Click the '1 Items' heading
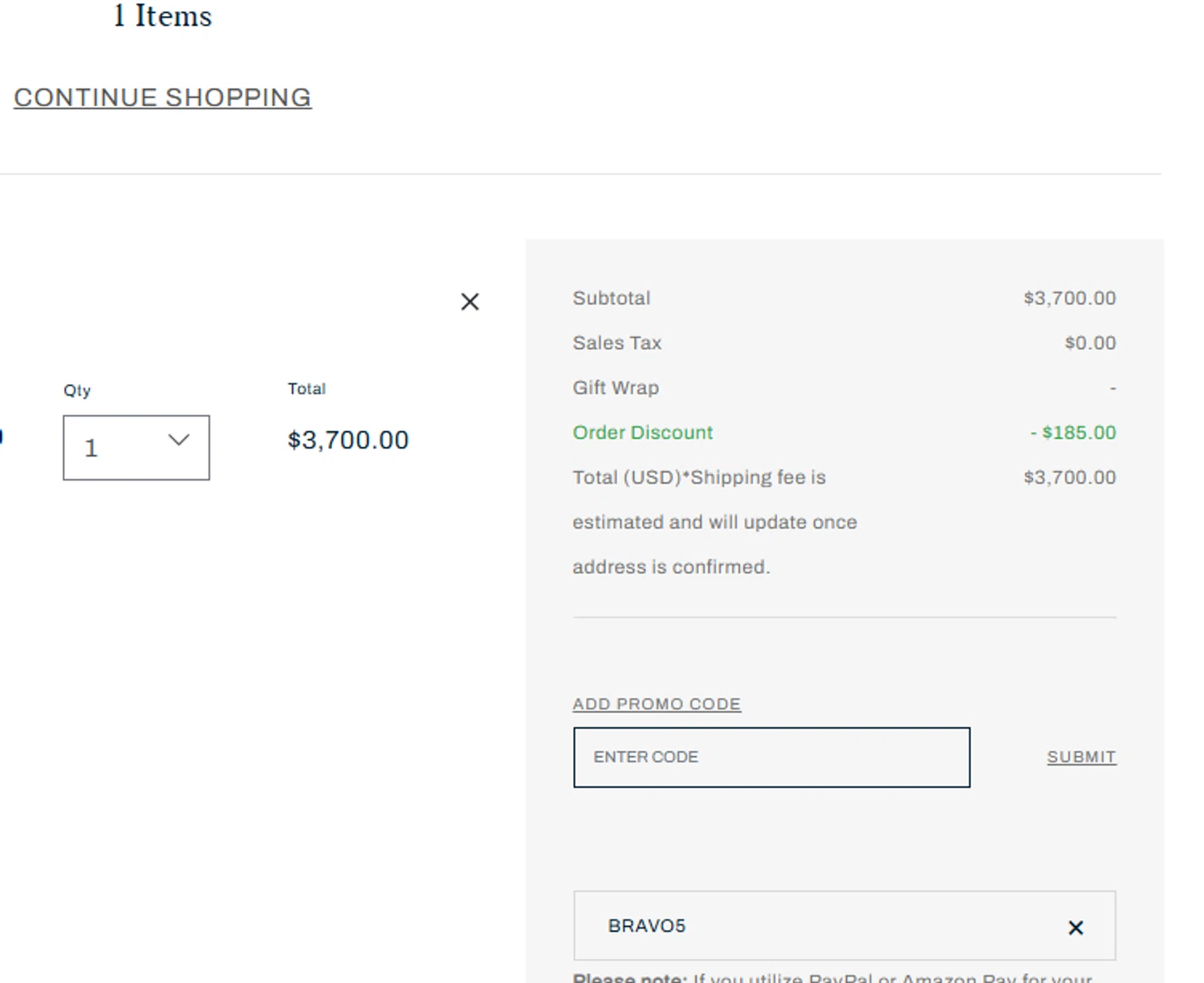1204x983 pixels. click(163, 16)
